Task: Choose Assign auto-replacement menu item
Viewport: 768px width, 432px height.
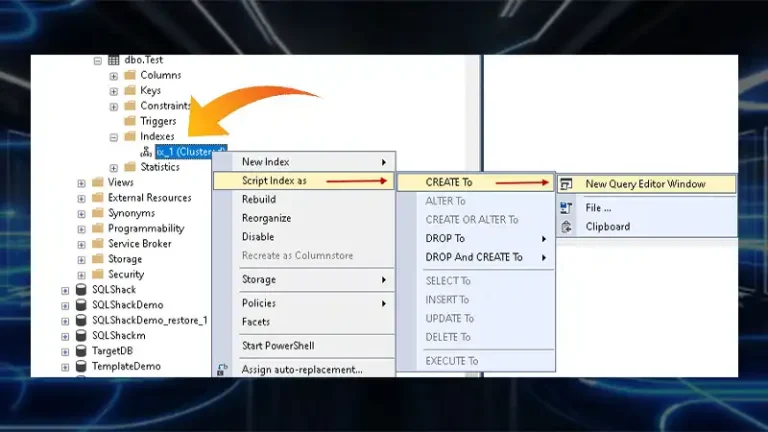Action: click(x=304, y=370)
